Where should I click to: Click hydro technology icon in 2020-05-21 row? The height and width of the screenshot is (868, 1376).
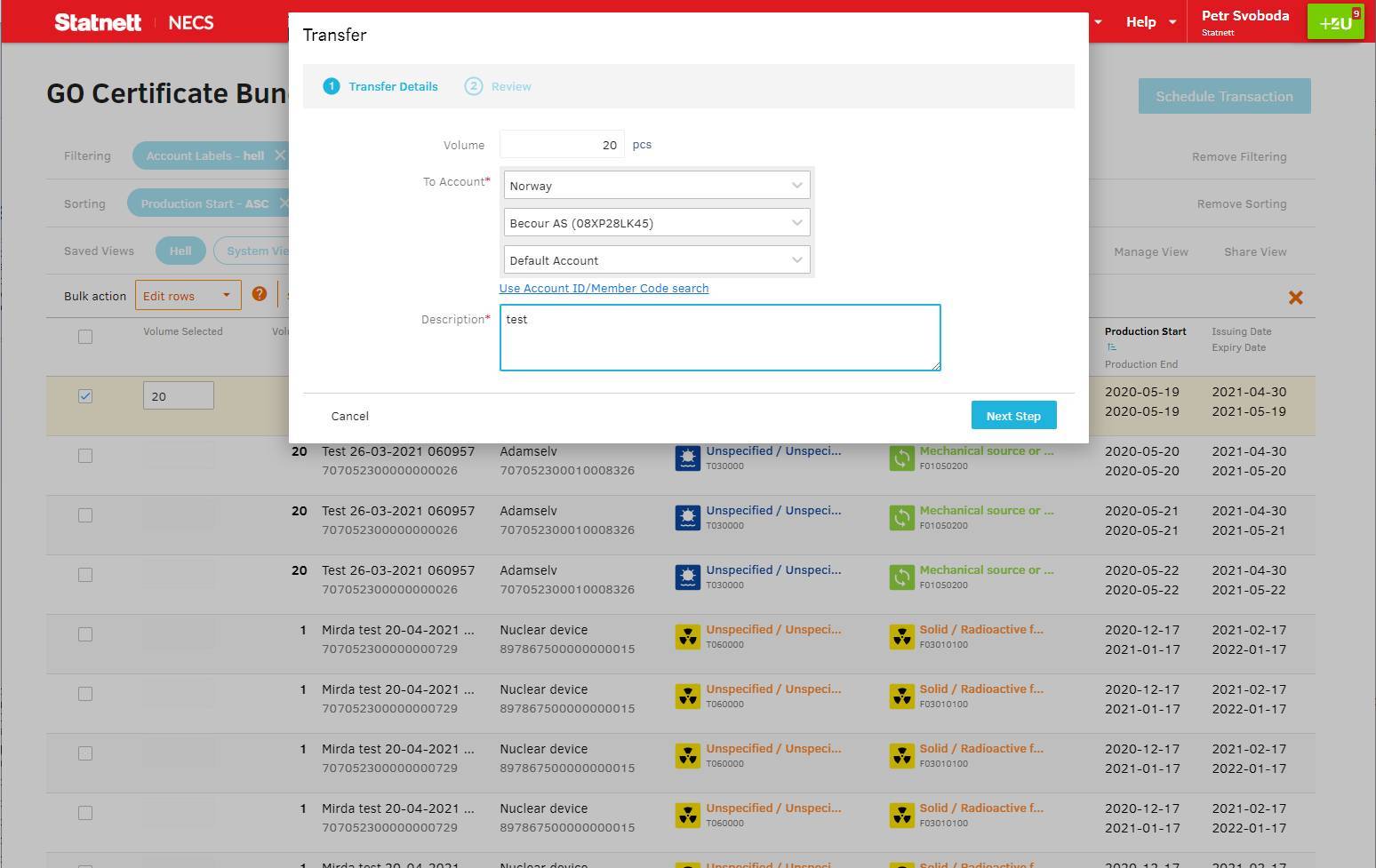click(688, 518)
